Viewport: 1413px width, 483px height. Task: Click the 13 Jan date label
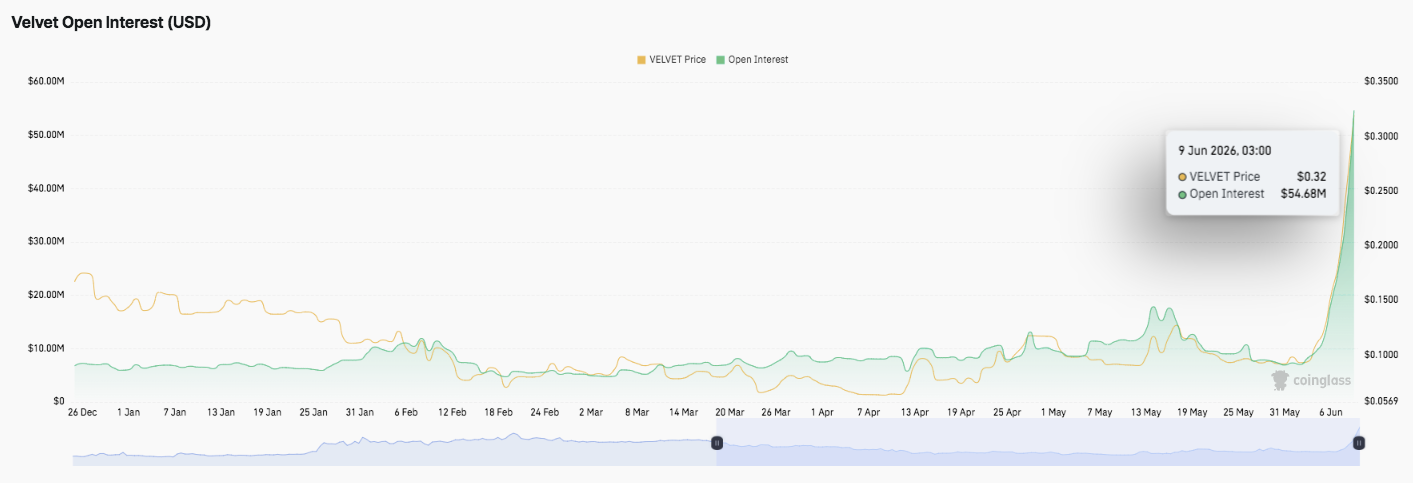click(221, 412)
